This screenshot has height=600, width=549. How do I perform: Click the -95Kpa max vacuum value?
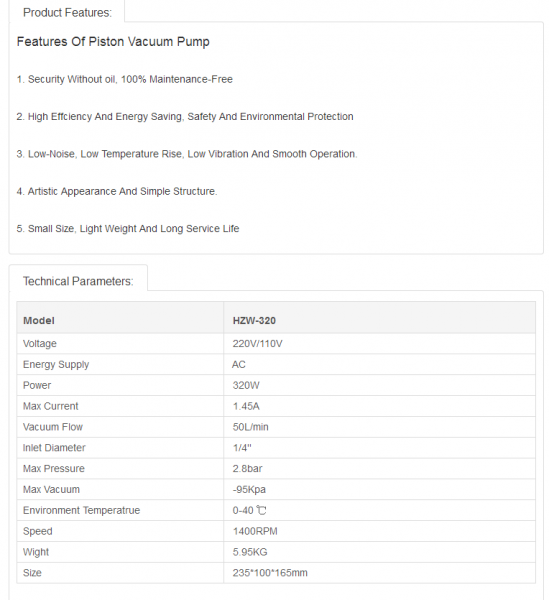249,489
